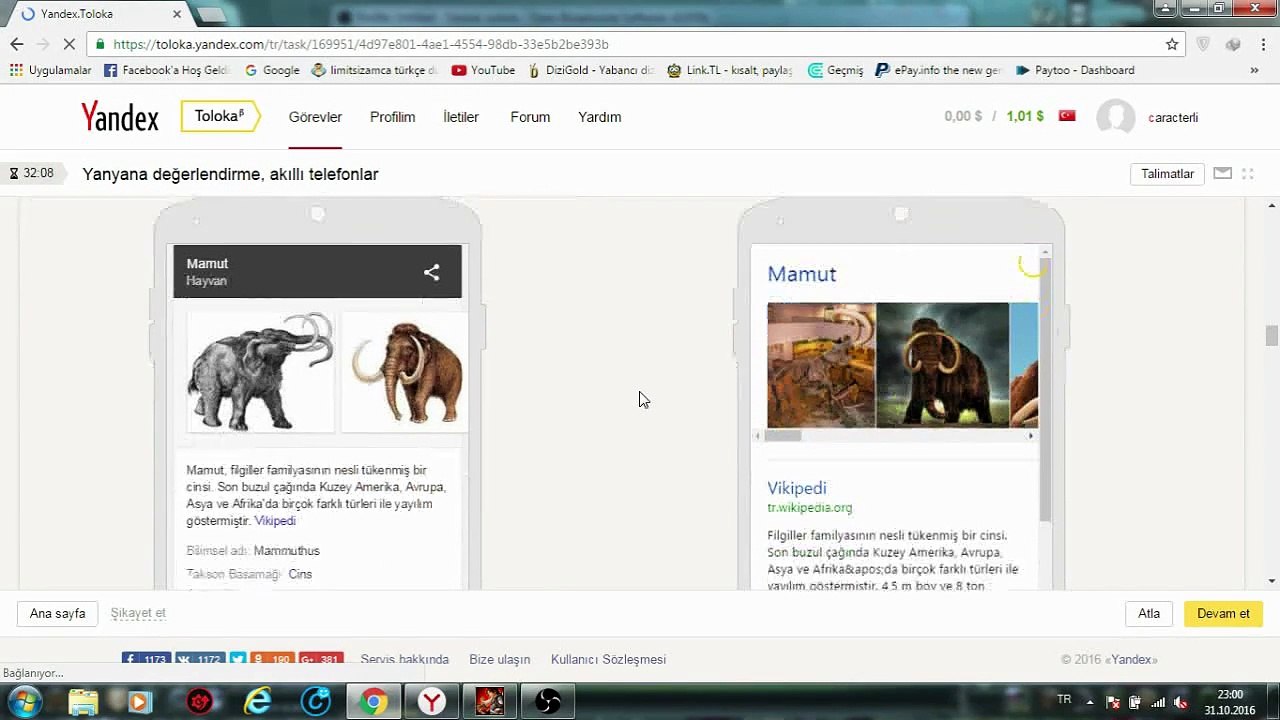This screenshot has width=1280, height=720.
Task: Click the Chrome profile person icon
Action: point(1165,8)
